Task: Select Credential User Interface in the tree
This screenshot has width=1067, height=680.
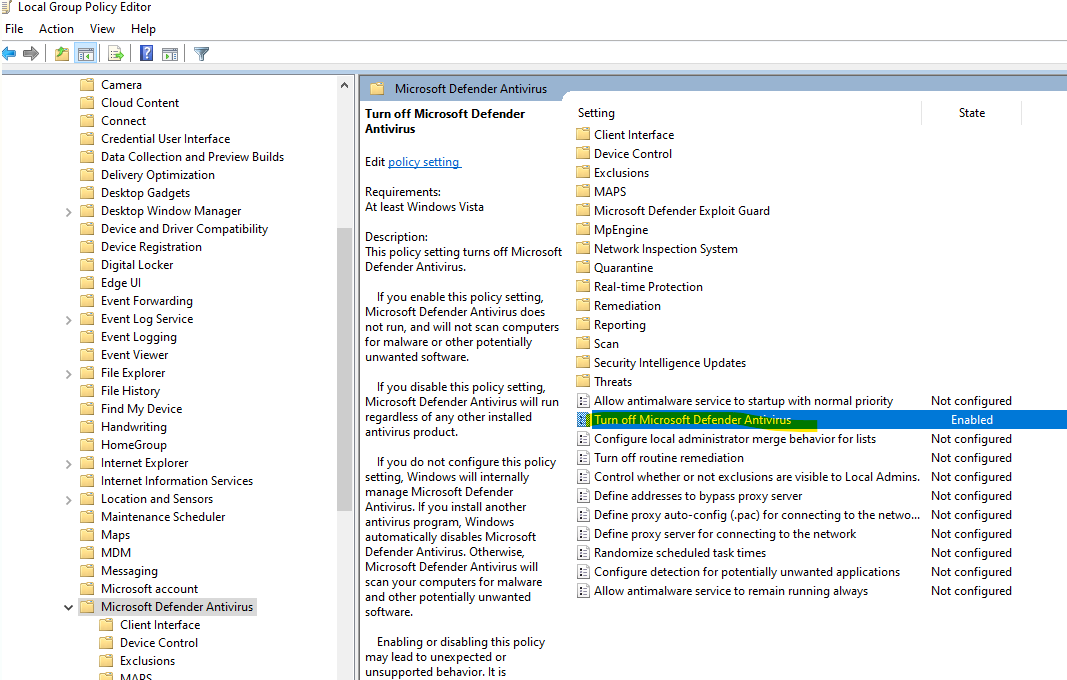Action: [165, 139]
